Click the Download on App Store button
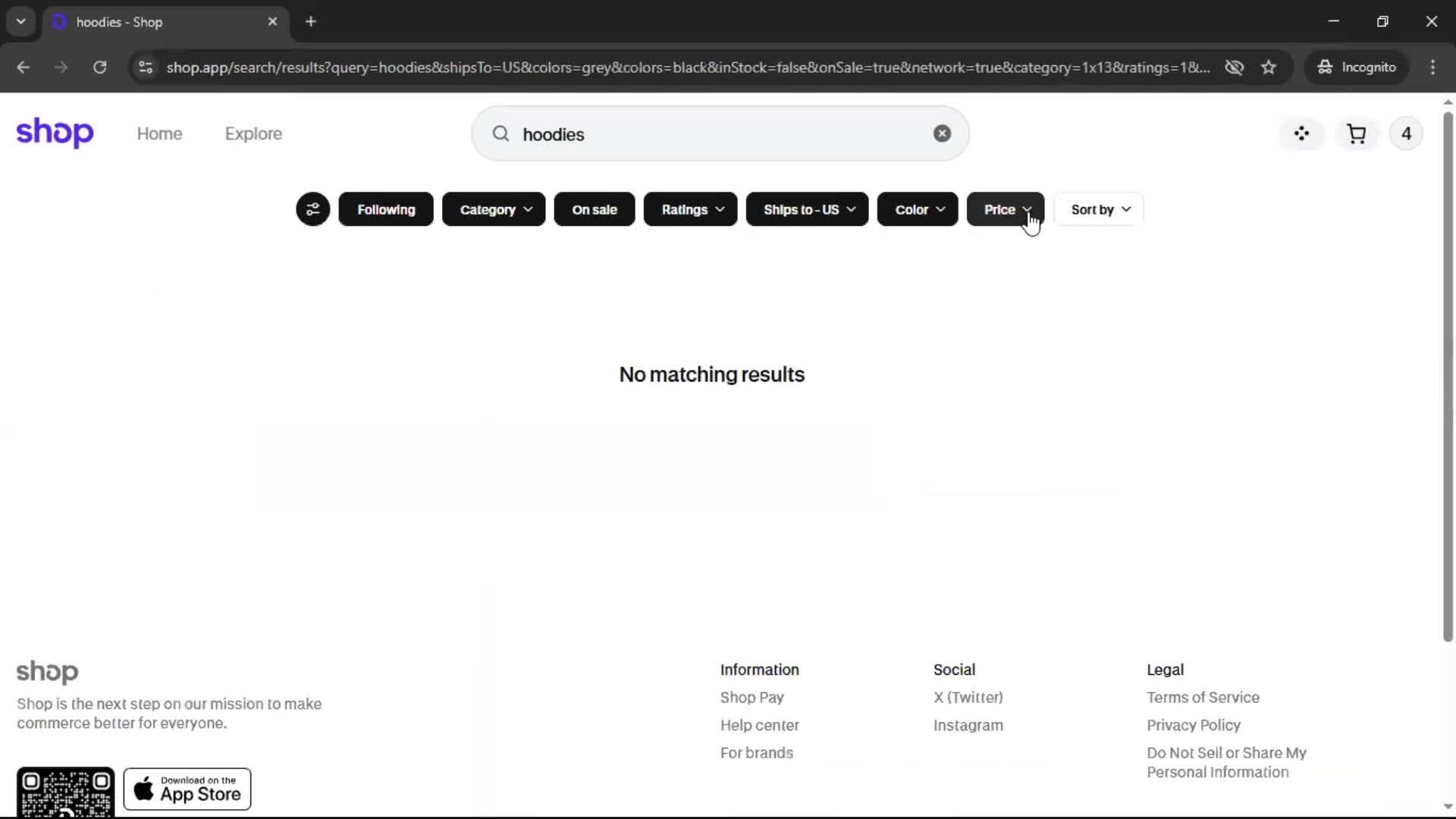 pyautogui.click(x=187, y=789)
